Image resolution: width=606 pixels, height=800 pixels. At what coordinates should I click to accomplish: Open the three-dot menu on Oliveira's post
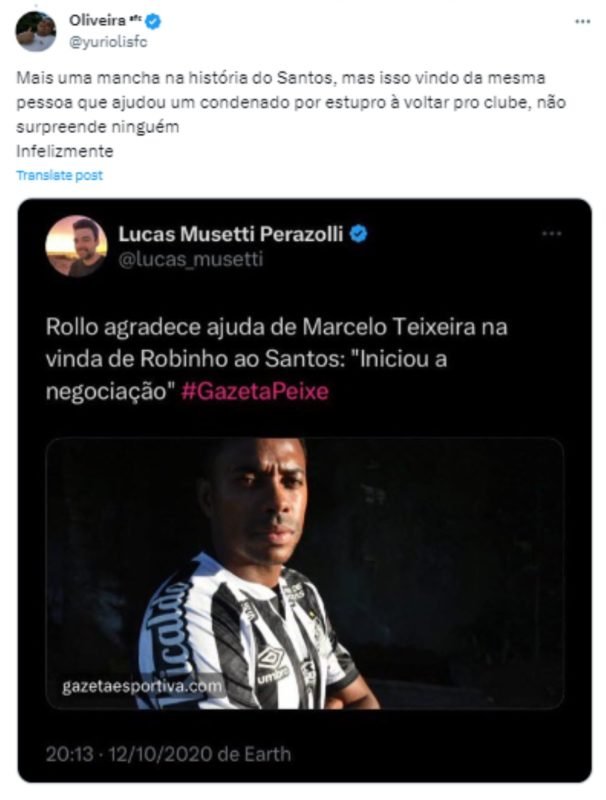click(x=582, y=21)
